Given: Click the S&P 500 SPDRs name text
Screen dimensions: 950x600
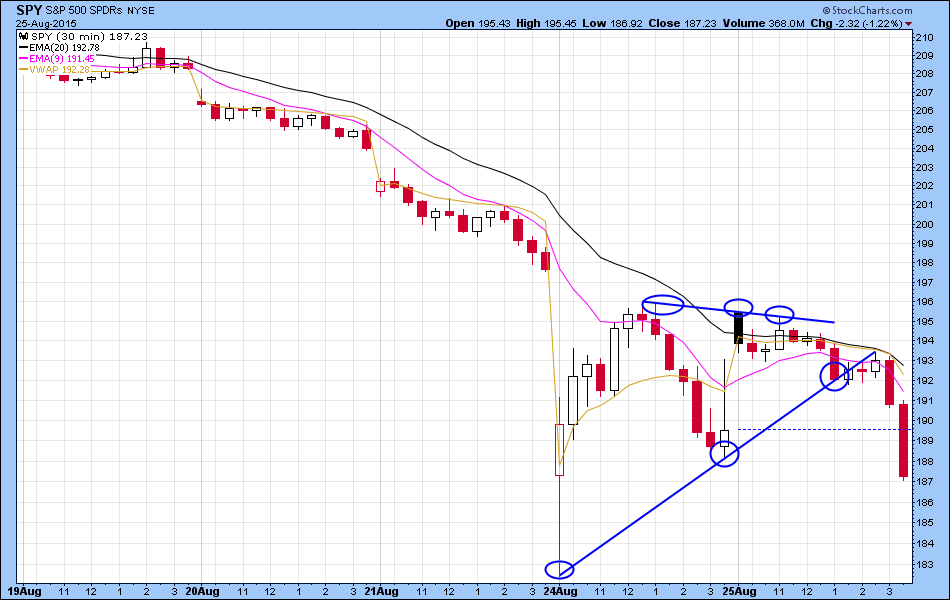Looking at the screenshot, I should [85, 11].
